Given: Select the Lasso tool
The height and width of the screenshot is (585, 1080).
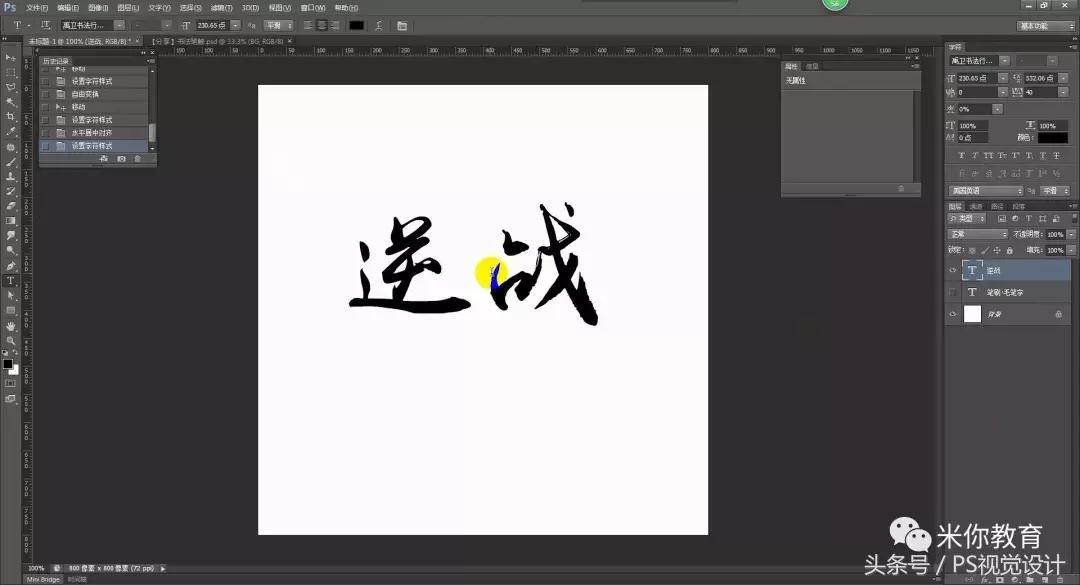Looking at the screenshot, I should click(x=9, y=88).
